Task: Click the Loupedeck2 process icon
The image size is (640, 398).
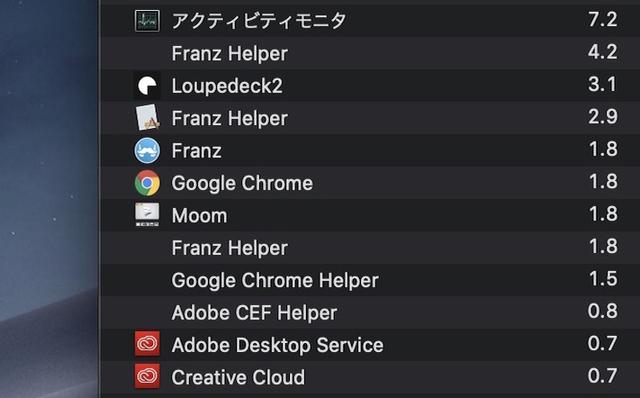Action: [147, 86]
